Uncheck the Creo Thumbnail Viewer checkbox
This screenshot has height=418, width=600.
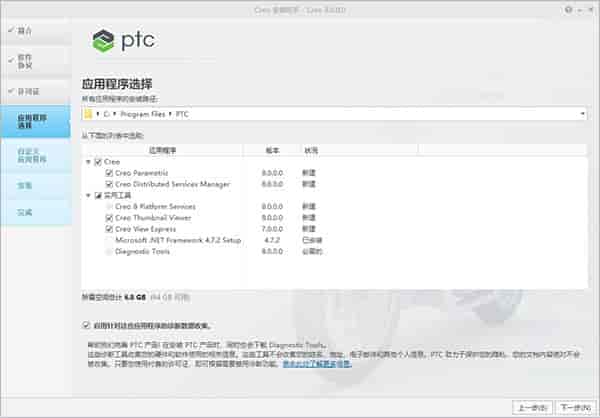click(109, 218)
